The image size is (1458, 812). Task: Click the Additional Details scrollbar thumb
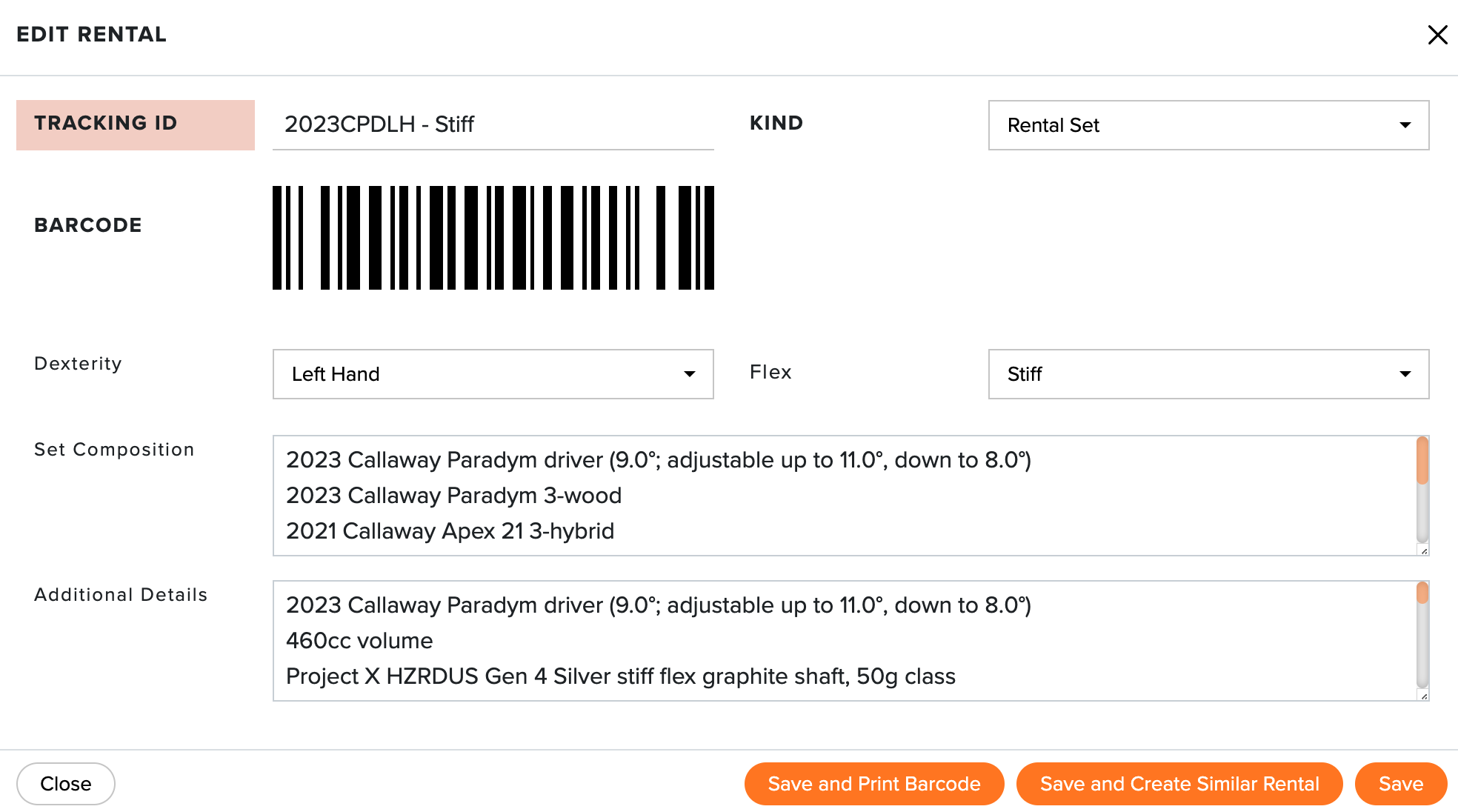1422,593
